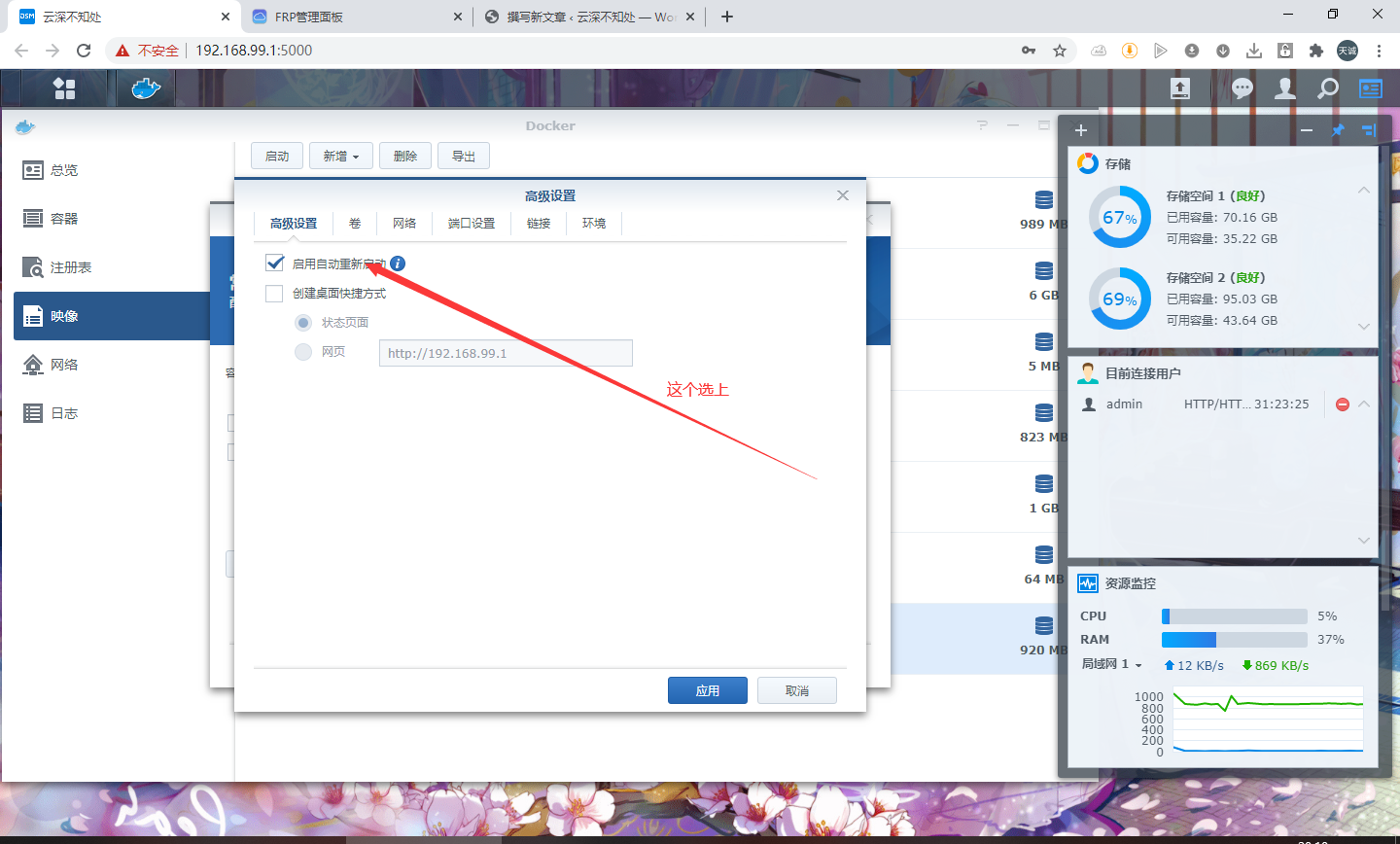
Task: Select the 网页 radio button
Action: (303, 352)
